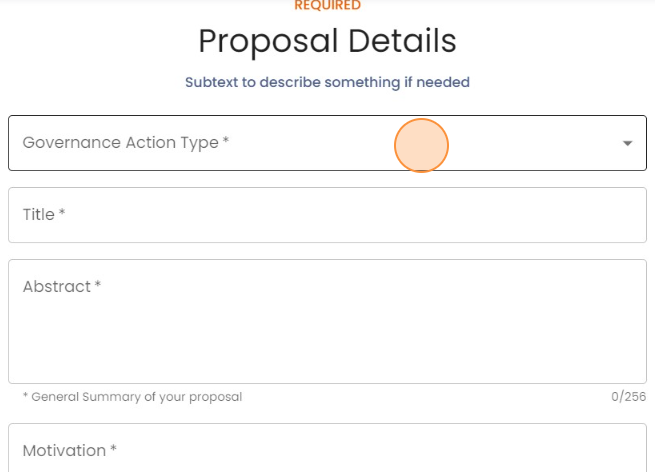Click the asterisk after Governance Action Type
This screenshot has width=655, height=472.
pyautogui.click(x=226, y=143)
